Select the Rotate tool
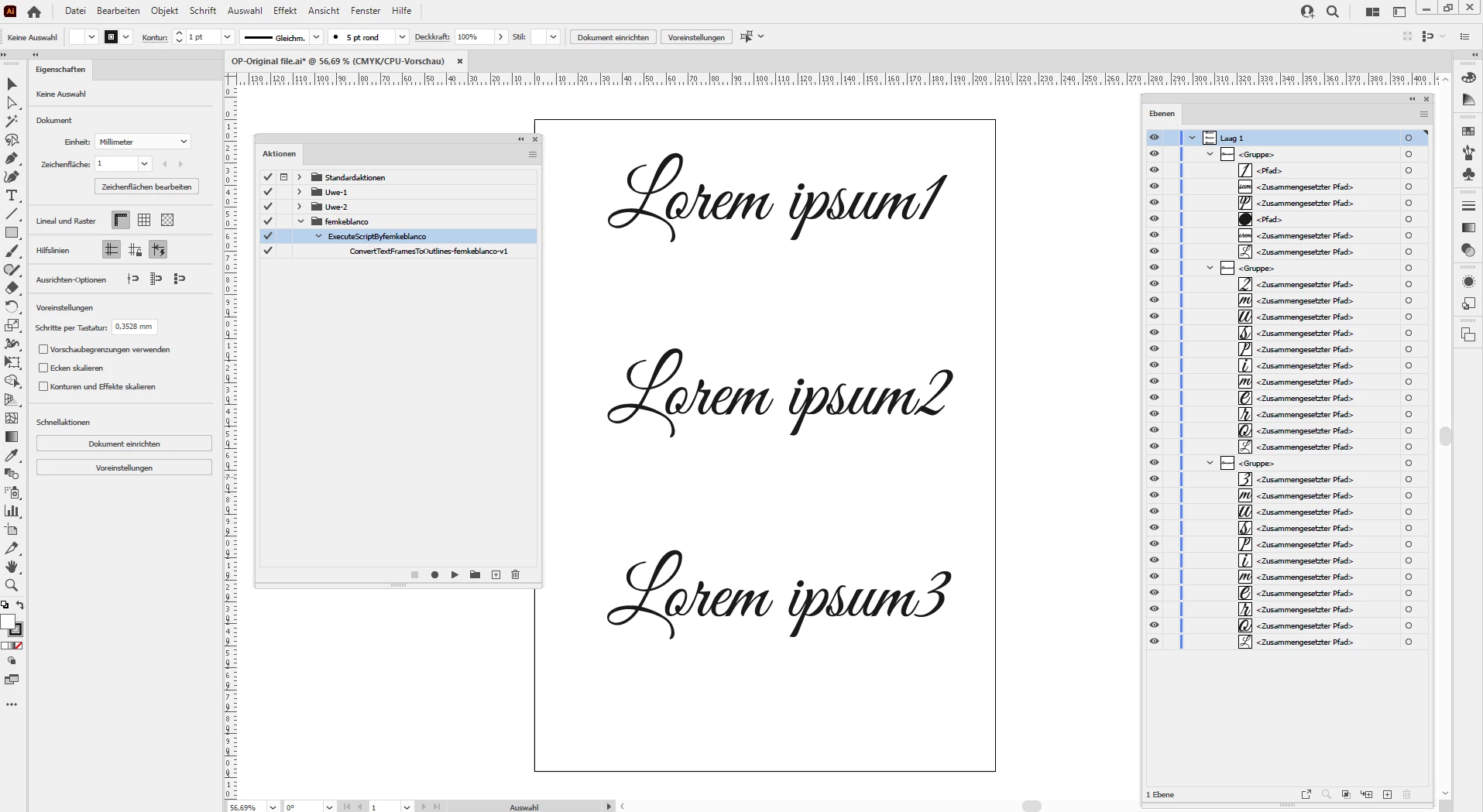1483x812 pixels. click(x=12, y=307)
